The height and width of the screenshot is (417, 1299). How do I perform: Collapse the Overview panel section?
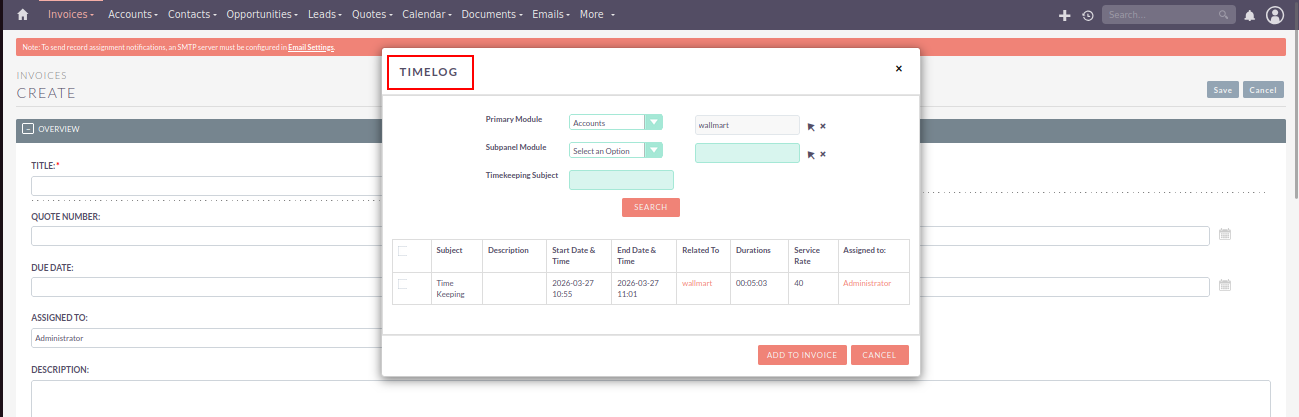27,129
